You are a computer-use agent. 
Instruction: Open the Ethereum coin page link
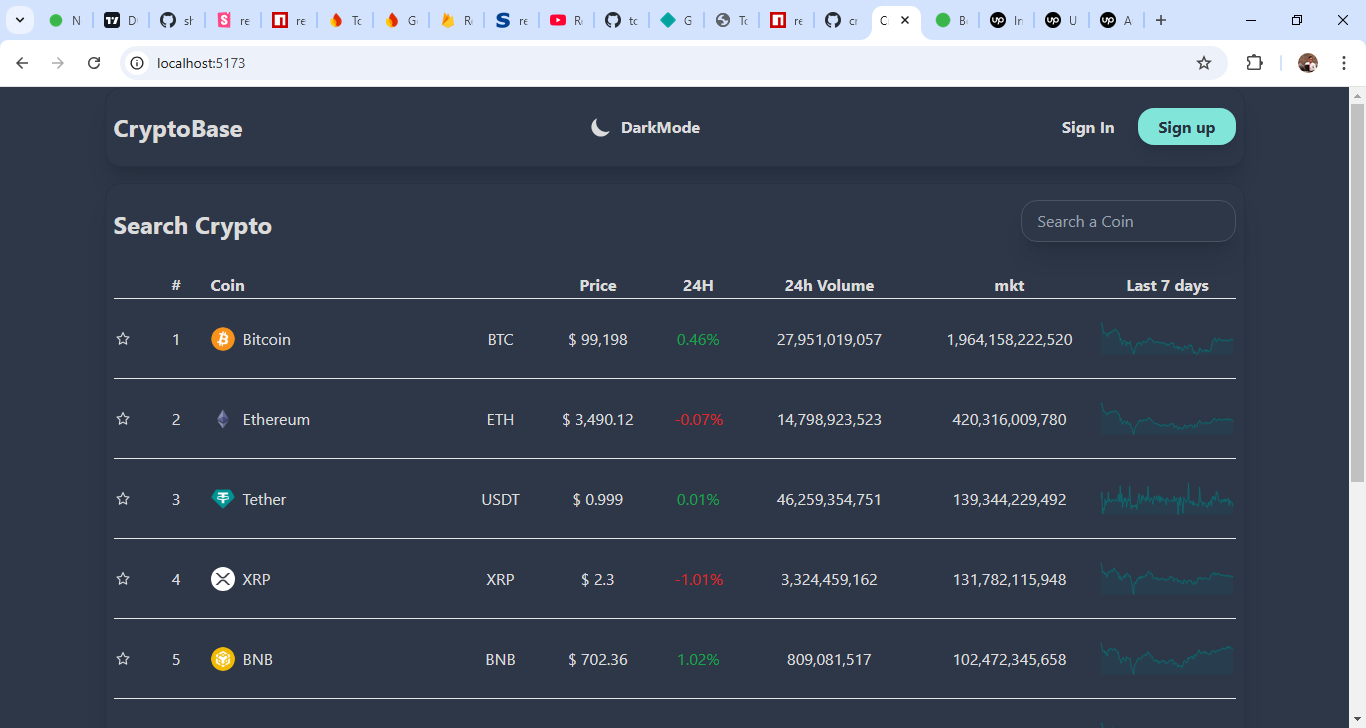276,419
